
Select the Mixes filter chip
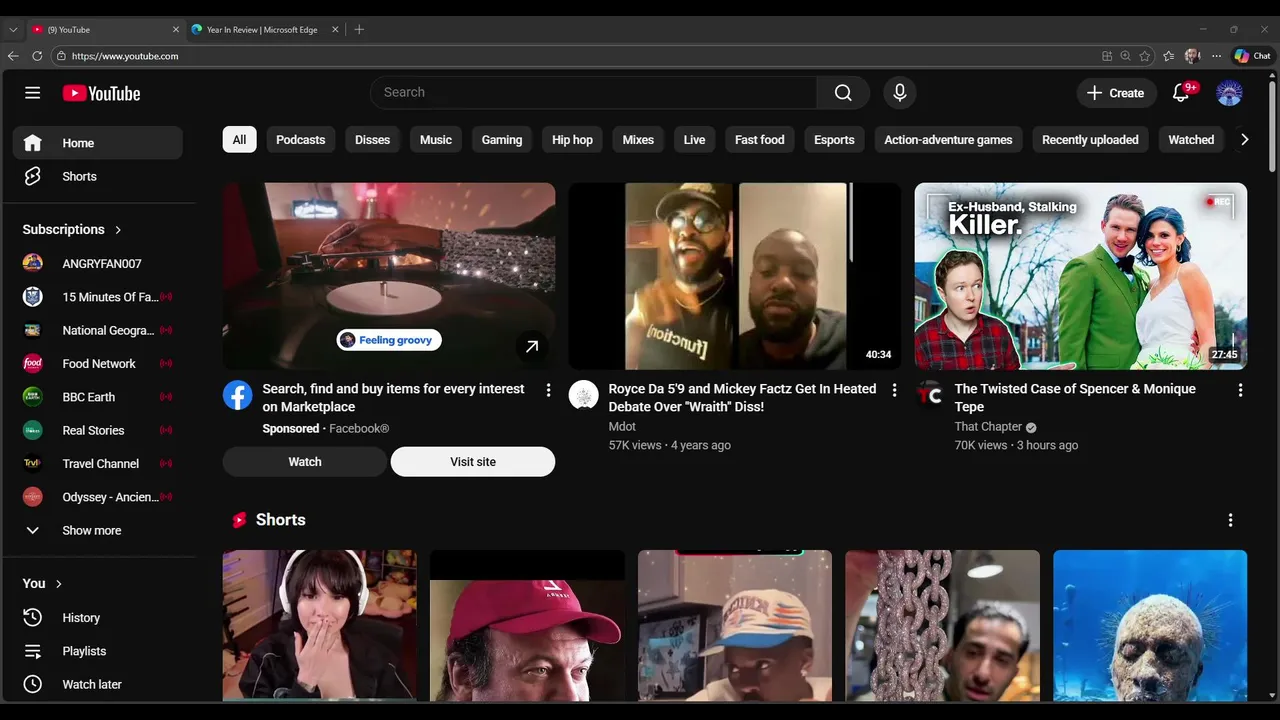pyautogui.click(x=638, y=140)
